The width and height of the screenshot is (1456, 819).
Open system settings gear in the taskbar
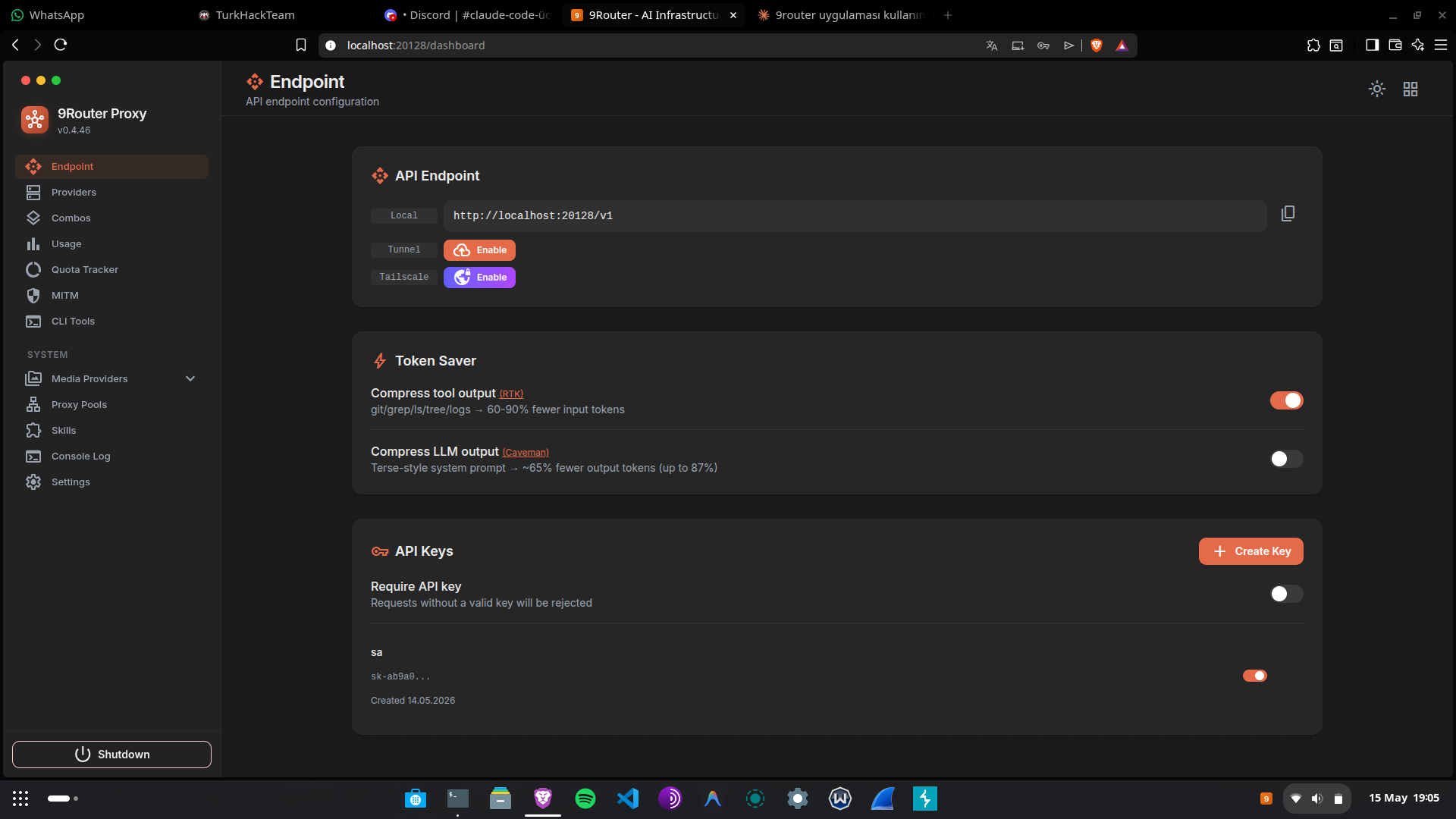(x=798, y=799)
